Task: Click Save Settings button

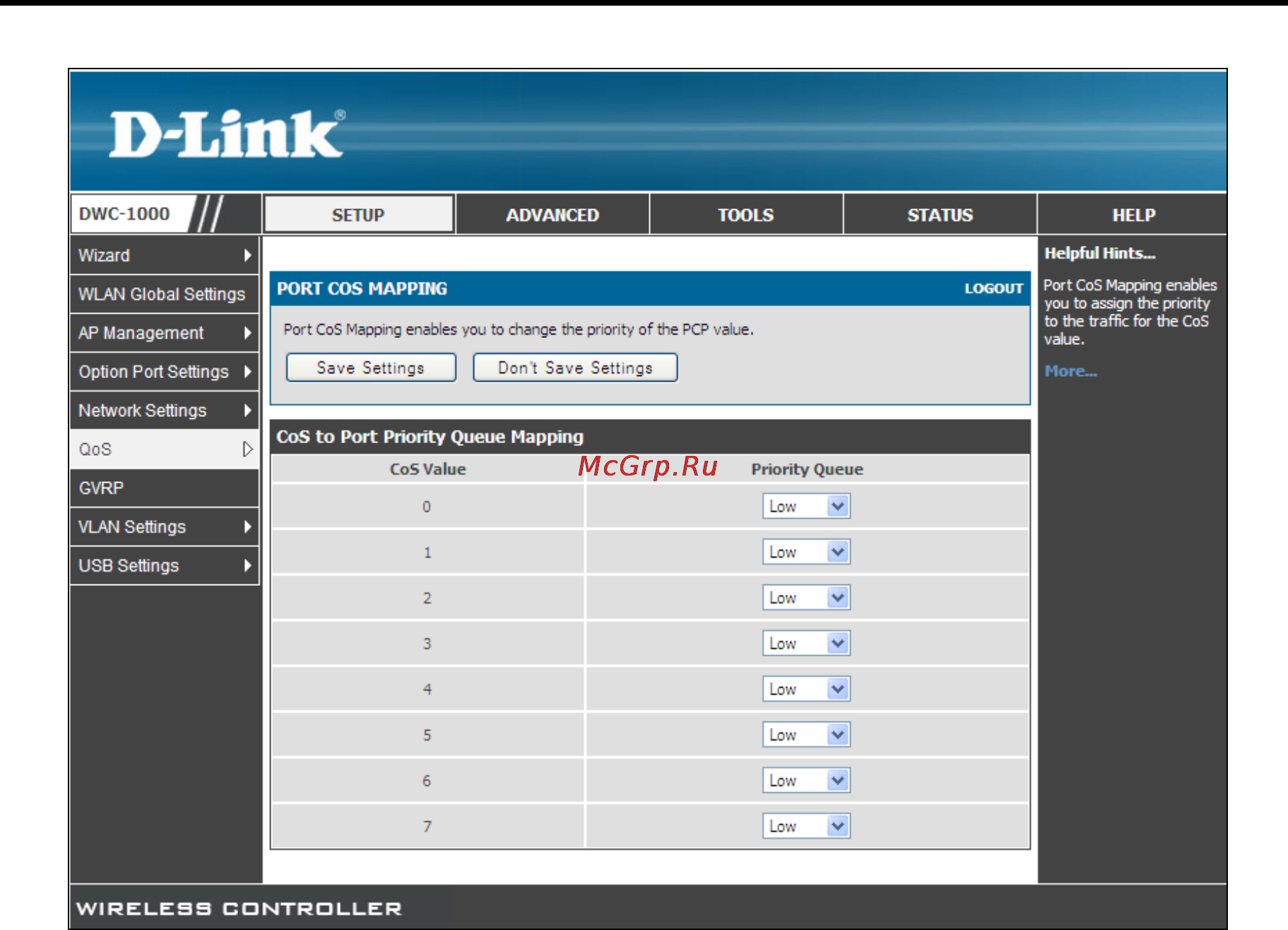Action: click(x=371, y=367)
